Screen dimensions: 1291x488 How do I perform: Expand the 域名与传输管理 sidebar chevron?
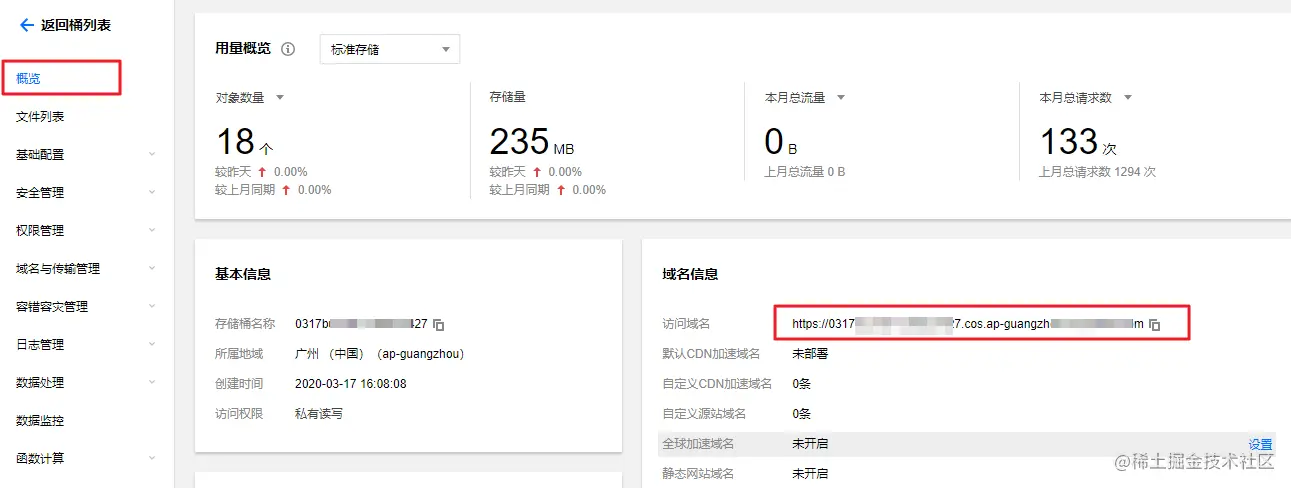152,269
